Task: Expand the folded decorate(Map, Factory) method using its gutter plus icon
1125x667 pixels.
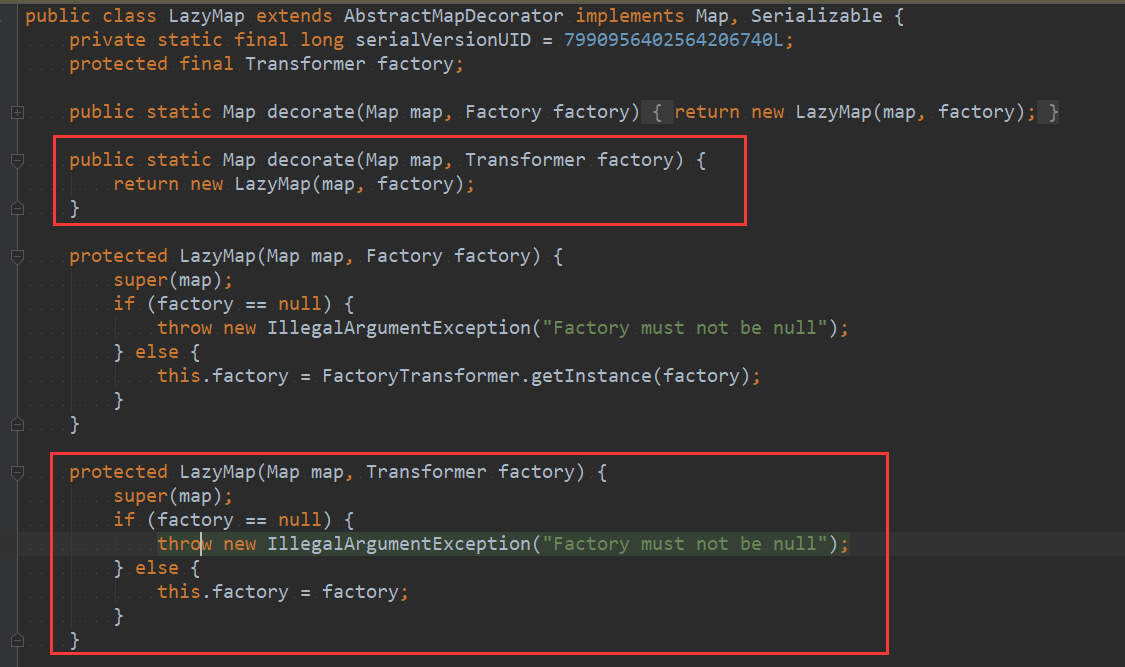Action: [x=17, y=113]
